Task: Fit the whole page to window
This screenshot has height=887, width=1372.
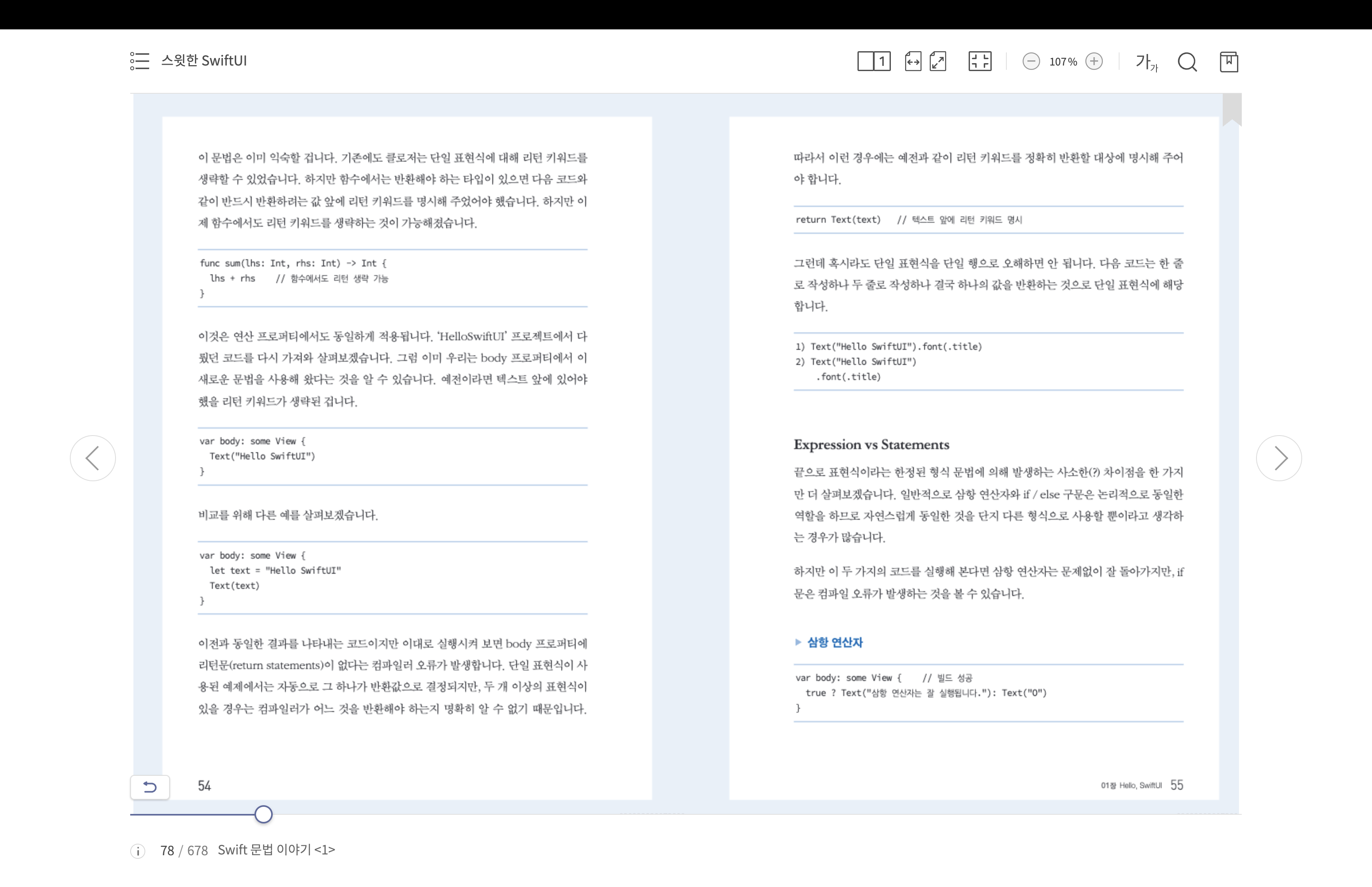Action: point(938,61)
